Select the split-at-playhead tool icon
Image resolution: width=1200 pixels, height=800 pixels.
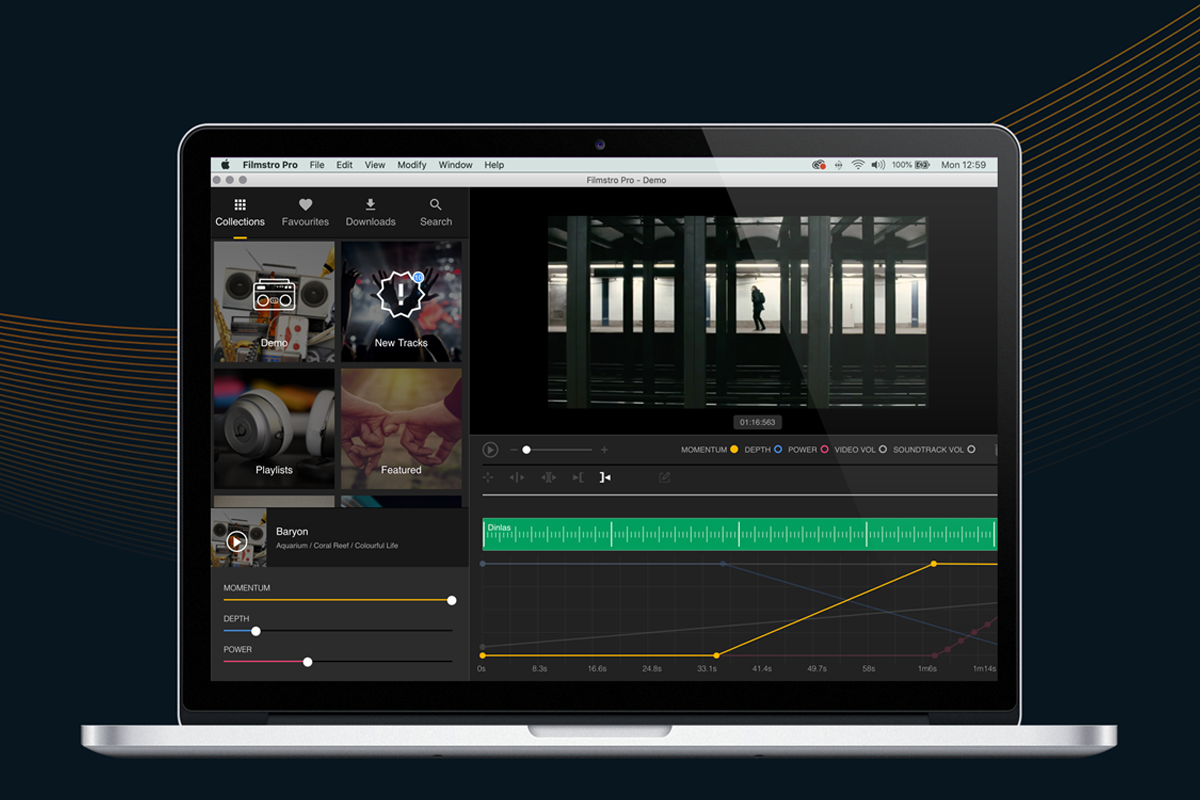(517, 478)
